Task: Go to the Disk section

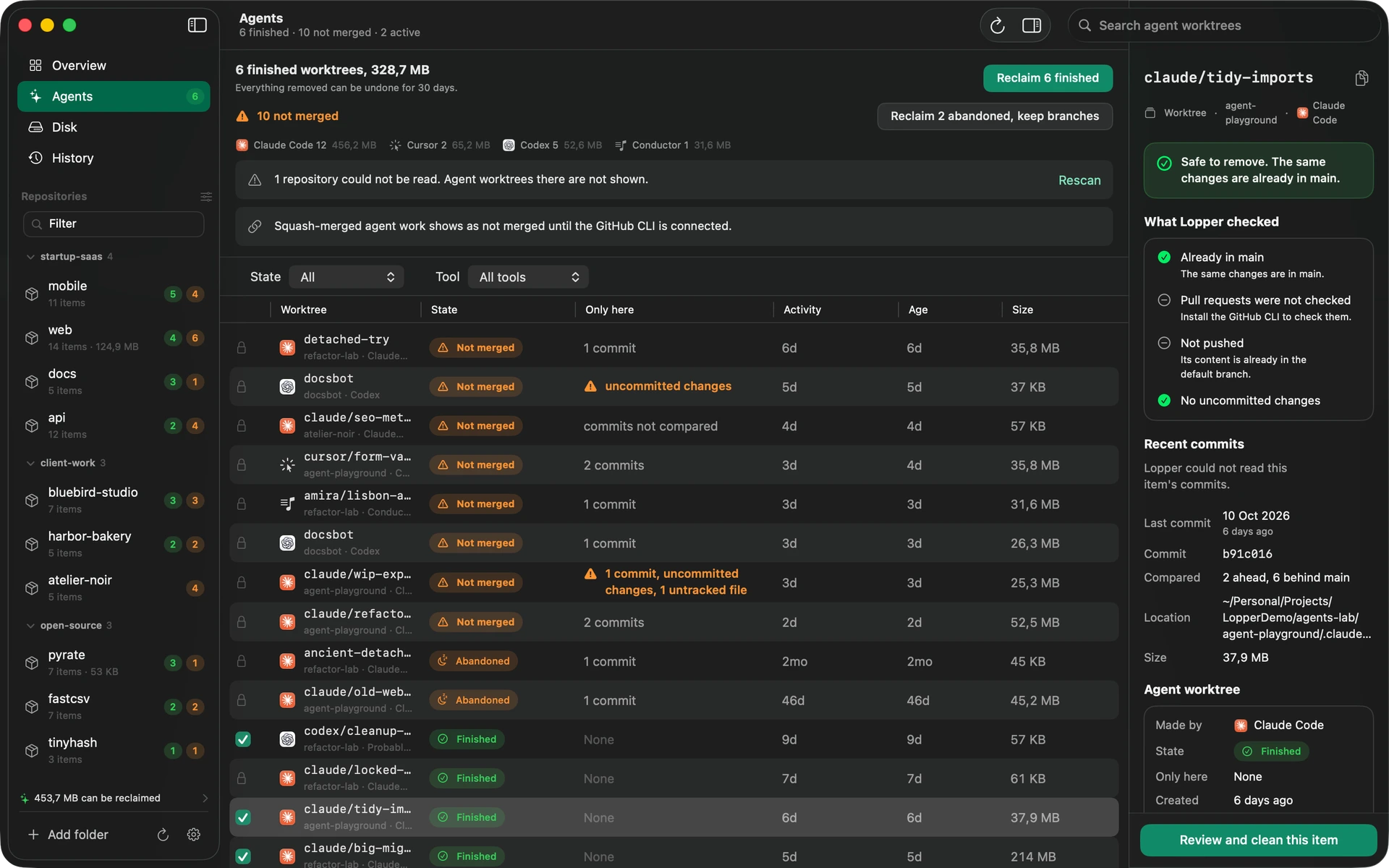Action: [x=114, y=127]
